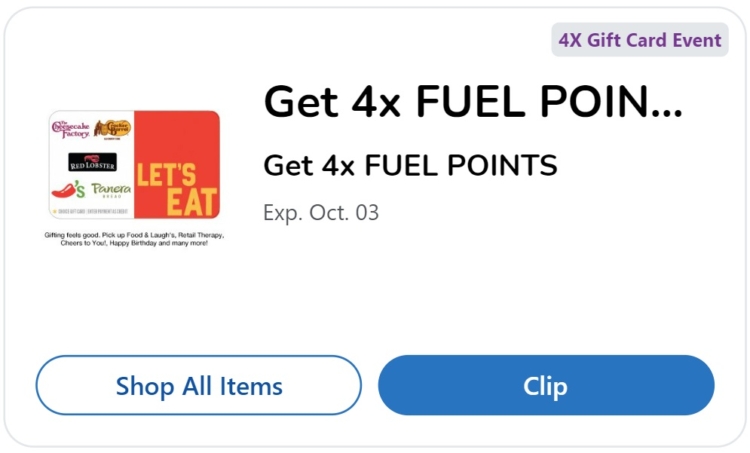This screenshot has height=453, width=750.
Task: Click the green 's of Chili's logo
Action: click(79, 190)
